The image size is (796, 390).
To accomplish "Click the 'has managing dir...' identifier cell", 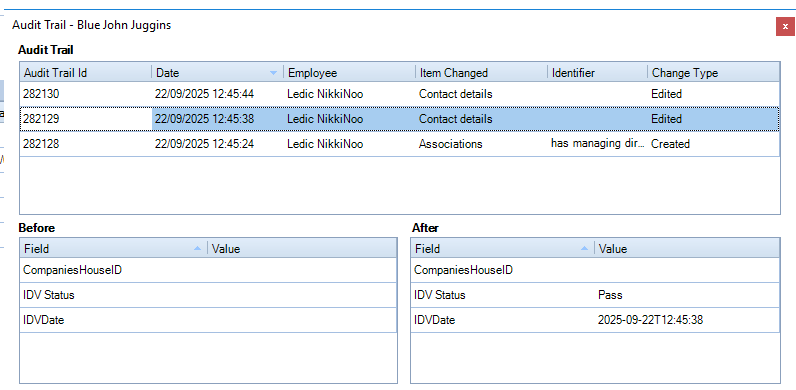I will tap(598, 144).
